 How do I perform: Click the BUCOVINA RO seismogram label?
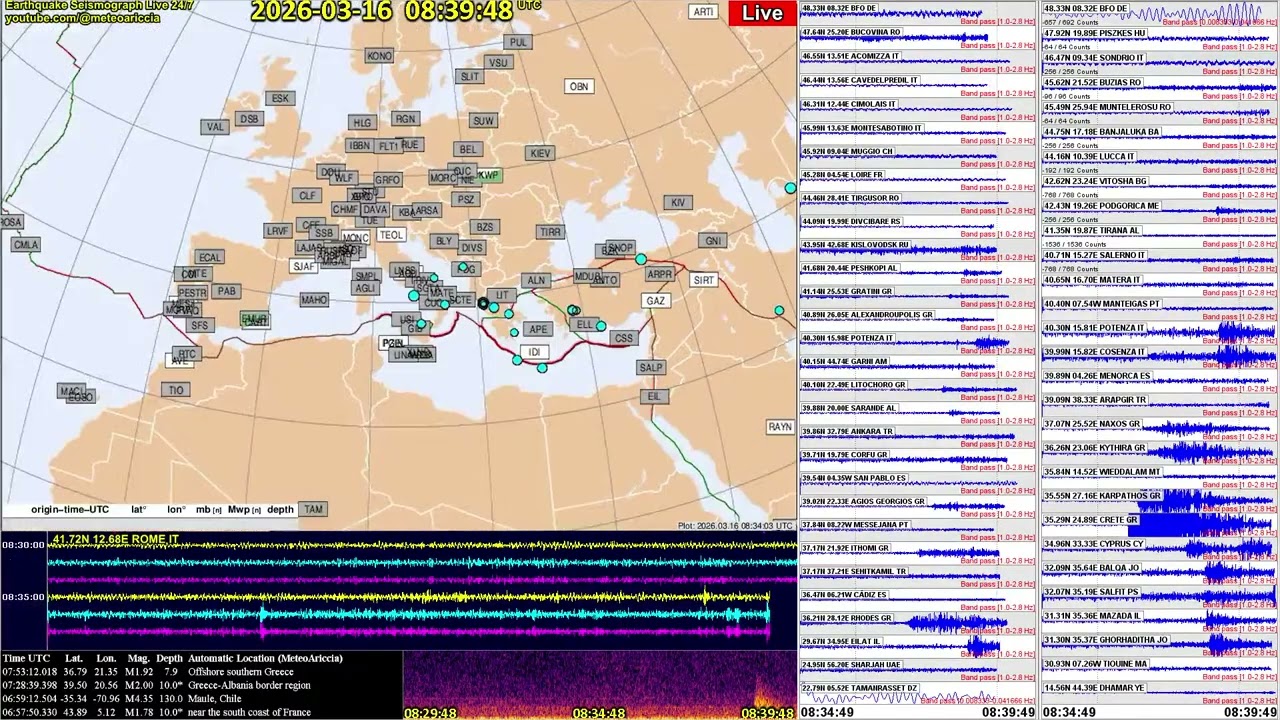pyautogui.click(x=851, y=32)
